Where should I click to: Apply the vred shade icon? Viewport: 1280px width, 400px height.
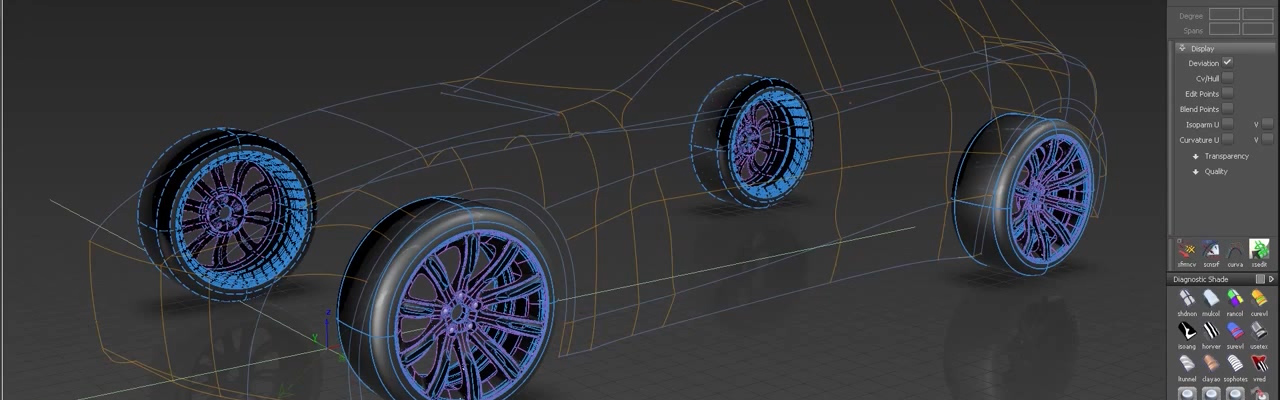pyautogui.click(x=1259, y=364)
